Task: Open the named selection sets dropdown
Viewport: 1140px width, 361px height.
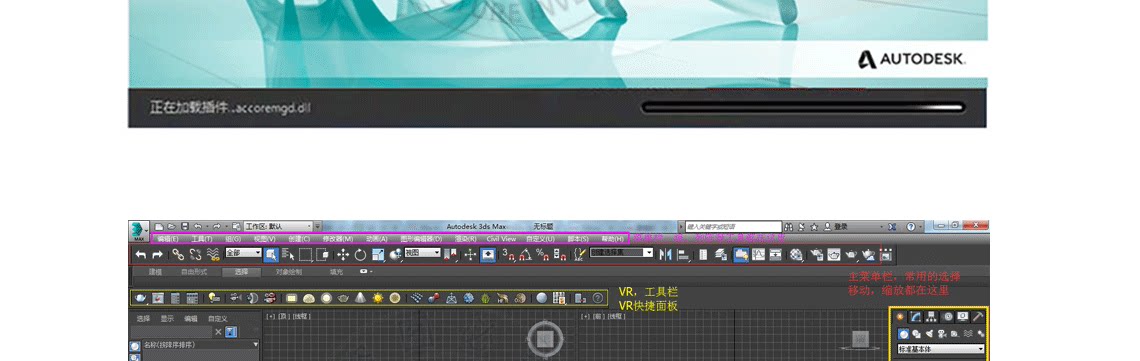Action: [621, 253]
